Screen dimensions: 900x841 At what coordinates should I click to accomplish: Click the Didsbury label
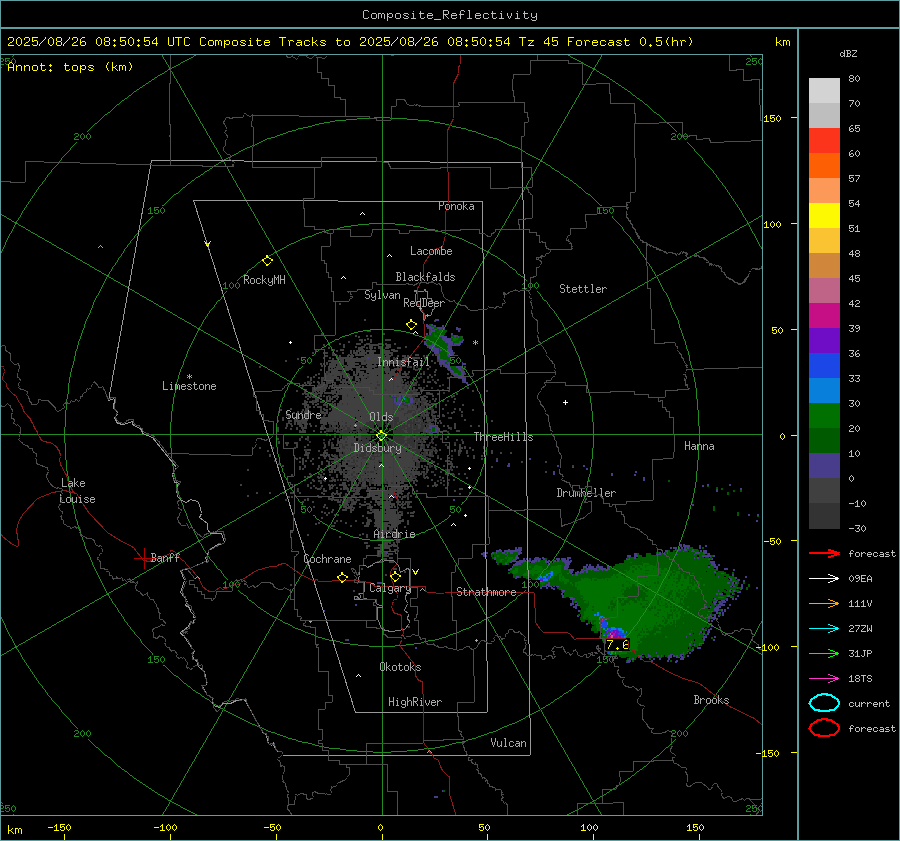[377, 448]
